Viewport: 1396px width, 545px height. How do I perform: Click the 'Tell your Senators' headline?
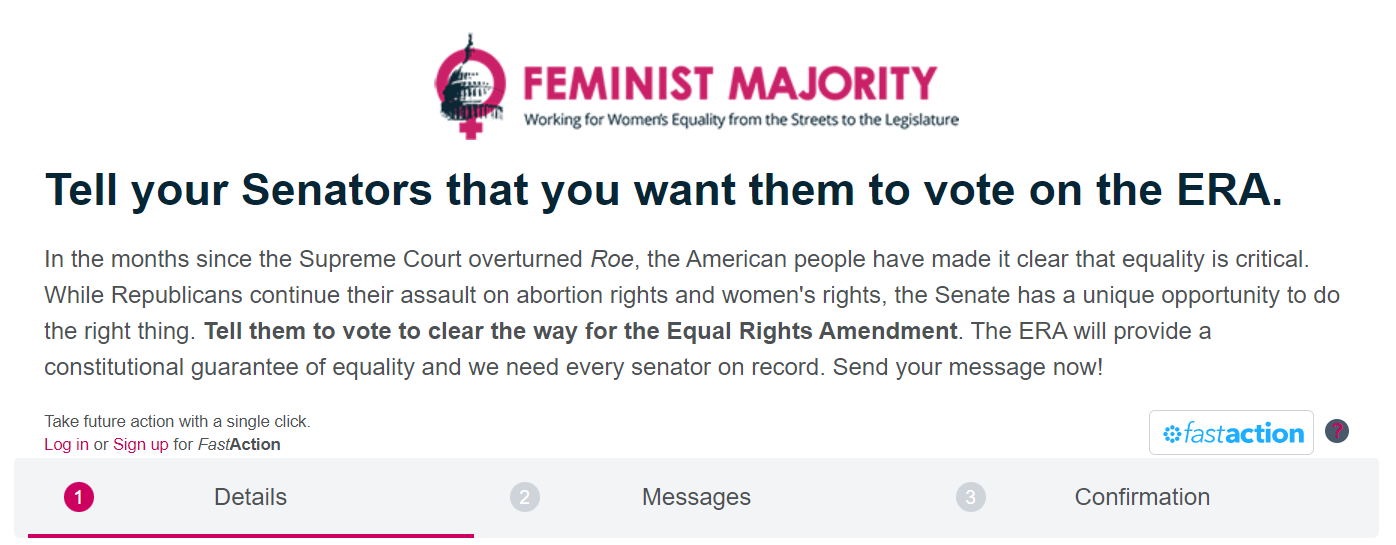coord(663,190)
